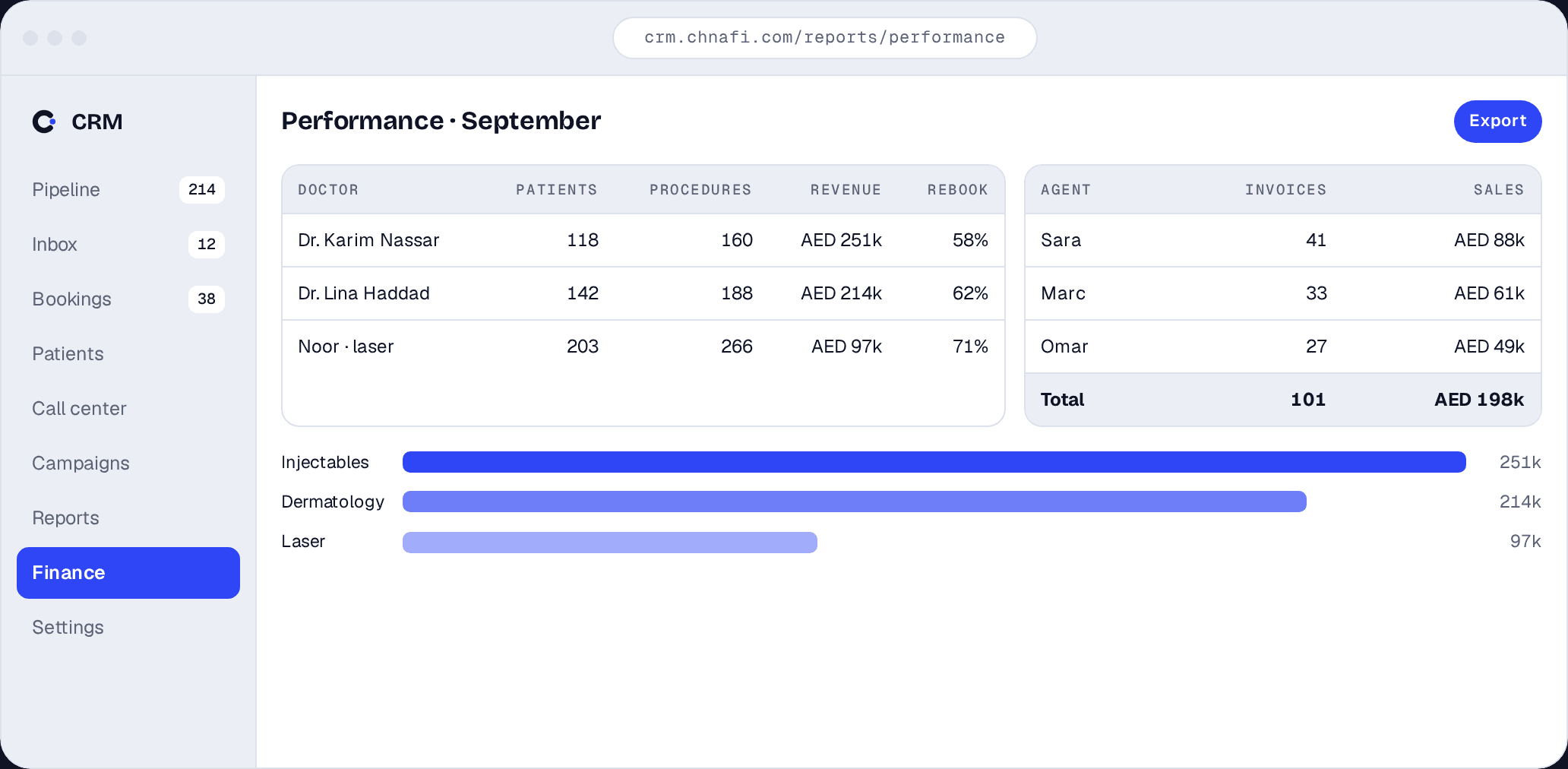Click the Laser revenue bar
Image resolution: width=1568 pixels, height=769 pixels.
610,542
